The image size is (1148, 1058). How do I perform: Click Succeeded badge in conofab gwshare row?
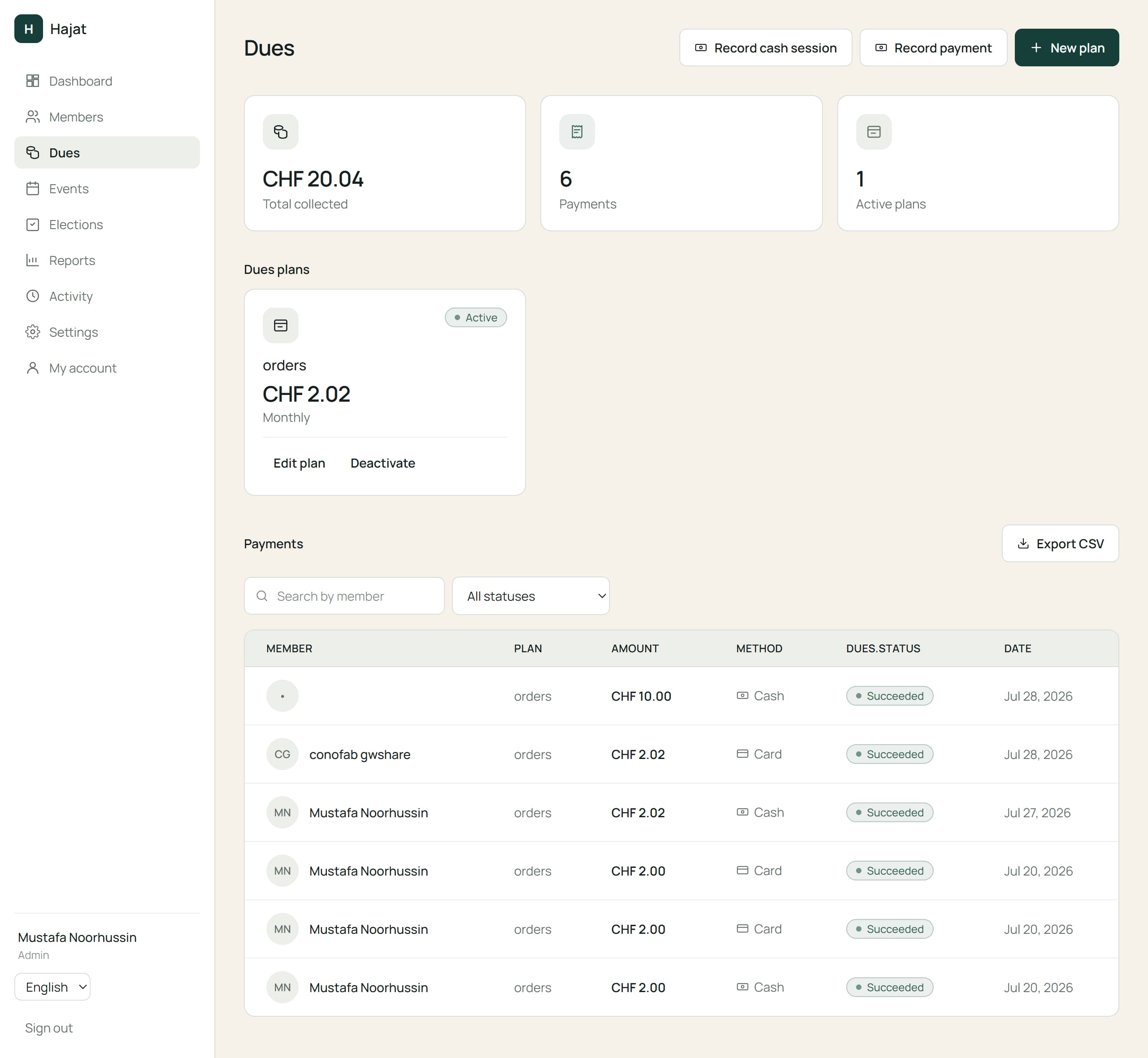tap(889, 754)
